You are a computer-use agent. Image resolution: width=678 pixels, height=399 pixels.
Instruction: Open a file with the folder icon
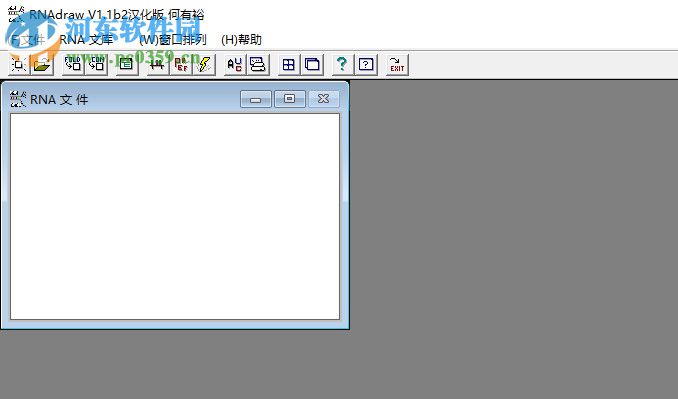[x=42, y=65]
